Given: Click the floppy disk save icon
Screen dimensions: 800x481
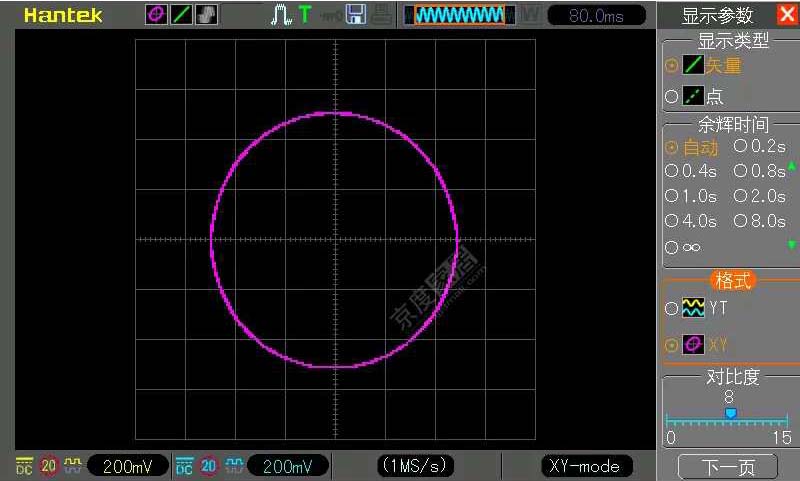Looking at the screenshot, I should [355, 15].
